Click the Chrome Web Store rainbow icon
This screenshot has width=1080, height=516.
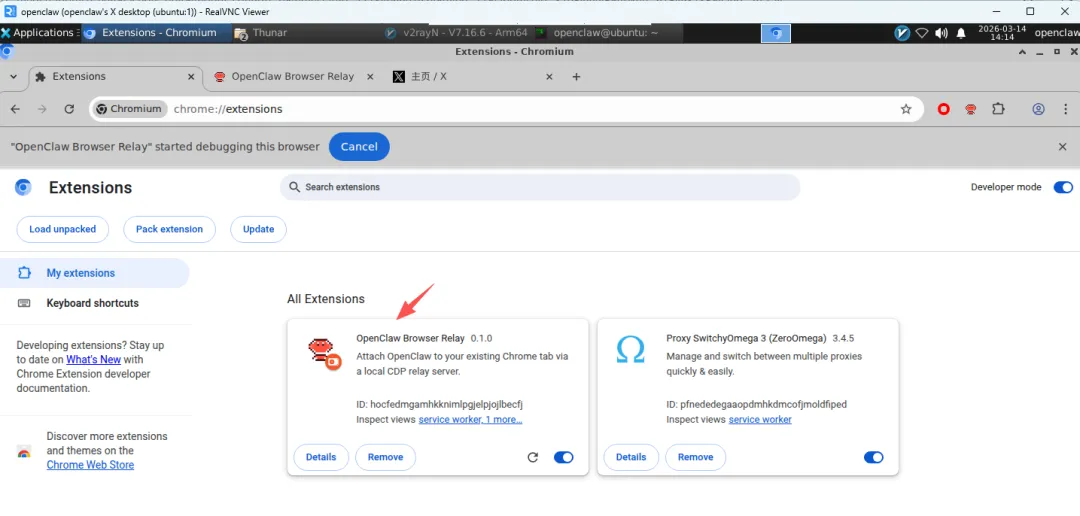tap(23, 452)
